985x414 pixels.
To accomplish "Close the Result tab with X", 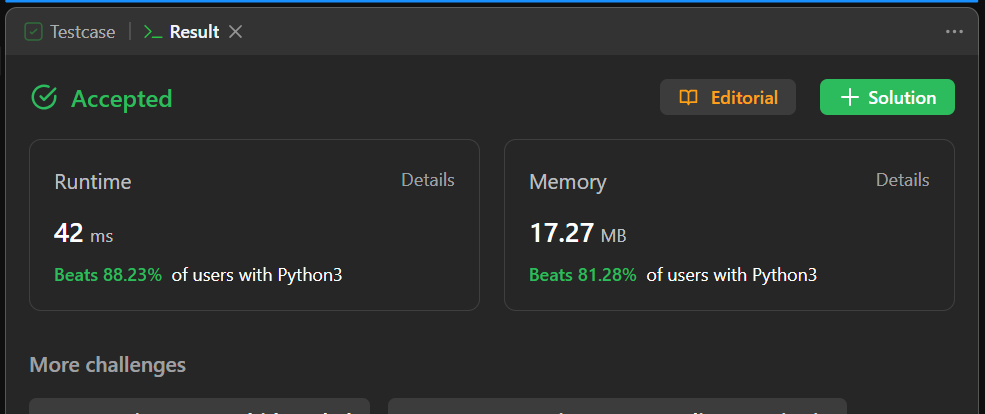I will click(x=236, y=32).
